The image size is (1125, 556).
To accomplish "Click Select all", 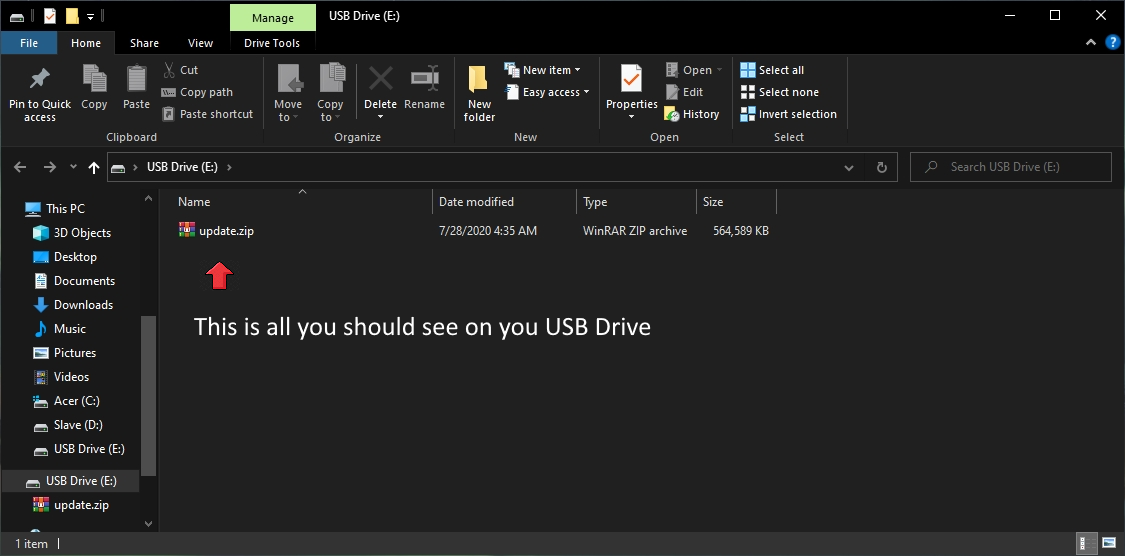I will (x=772, y=70).
